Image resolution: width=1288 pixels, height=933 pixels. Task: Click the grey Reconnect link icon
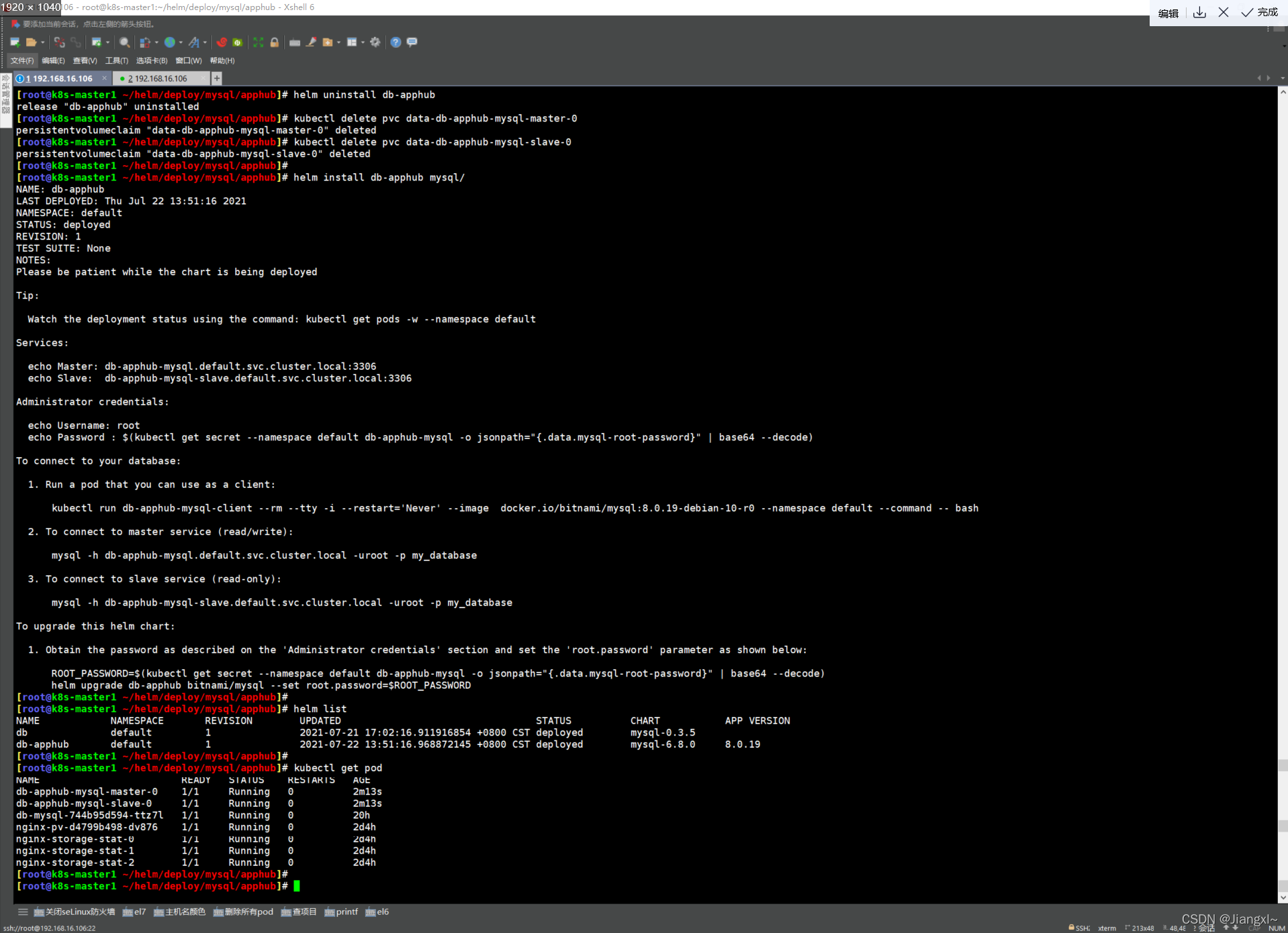coord(75,42)
